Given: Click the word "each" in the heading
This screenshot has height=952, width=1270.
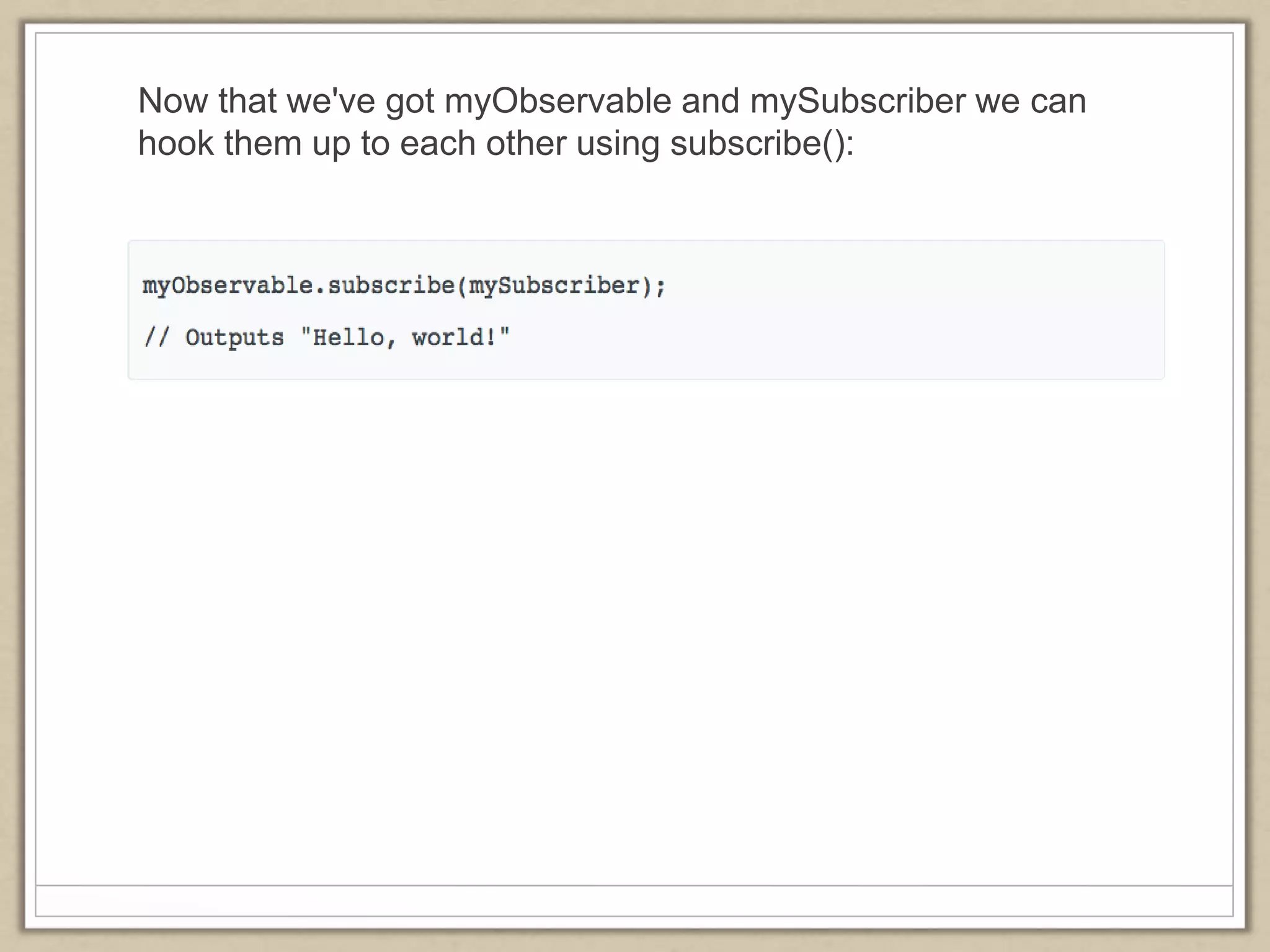Looking at the screenshot, I should (x=437, y=143).
